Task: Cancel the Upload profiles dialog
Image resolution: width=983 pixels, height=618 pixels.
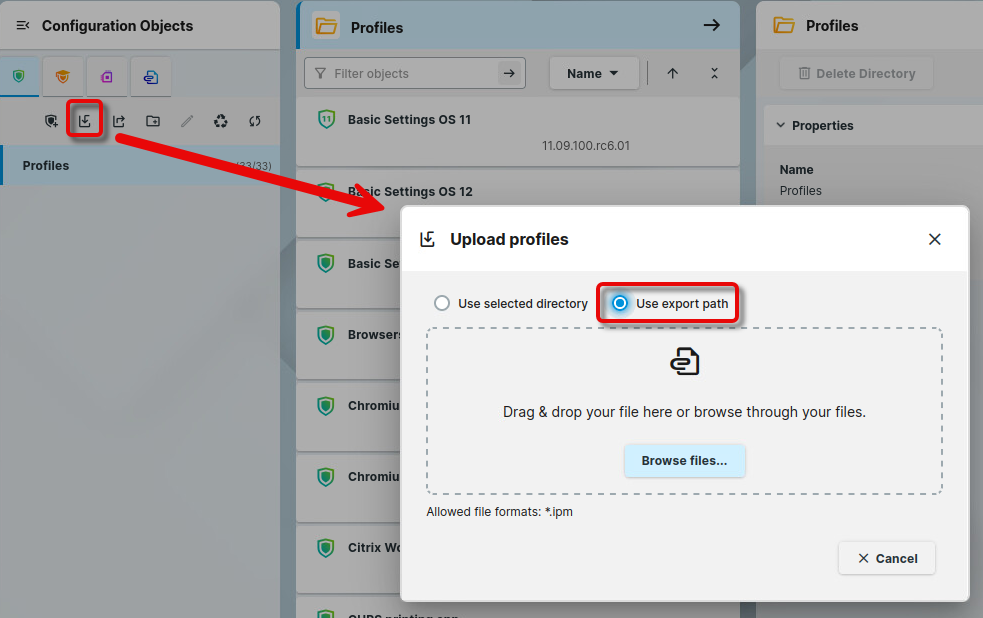Action: click(x=886, y=558)
